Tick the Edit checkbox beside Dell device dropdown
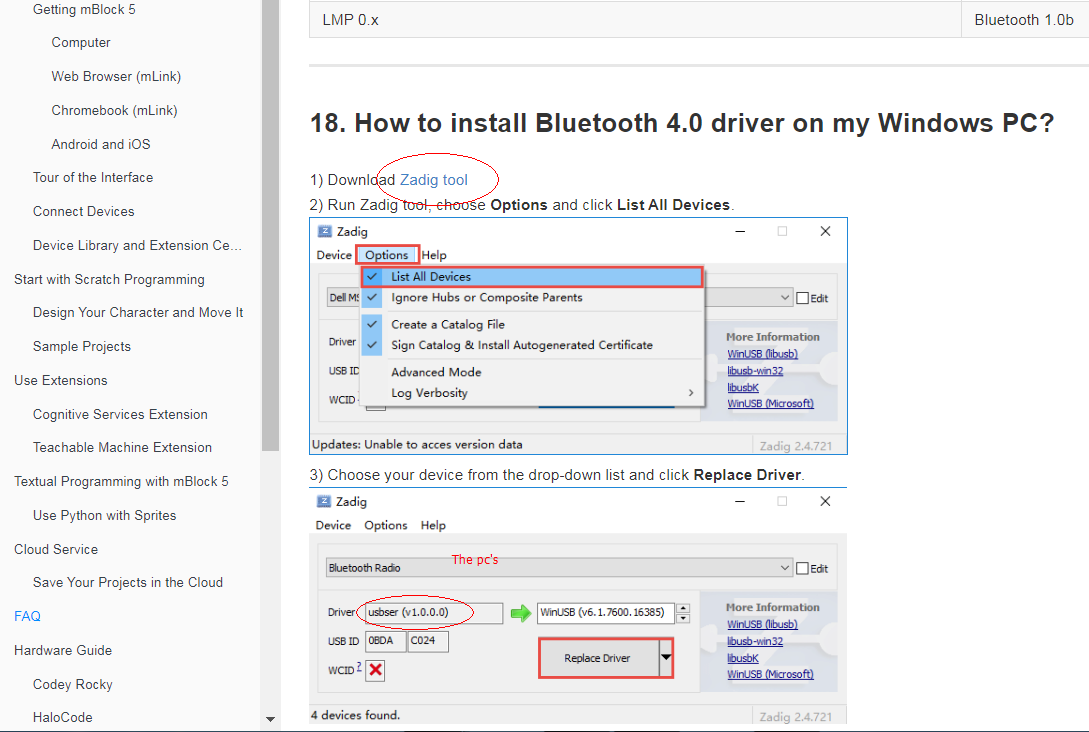1089x732 pixels. coord(803,298)
